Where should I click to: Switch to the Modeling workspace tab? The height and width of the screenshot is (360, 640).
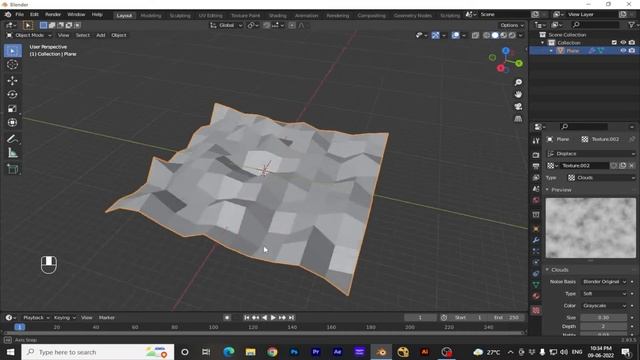(151, 16)
